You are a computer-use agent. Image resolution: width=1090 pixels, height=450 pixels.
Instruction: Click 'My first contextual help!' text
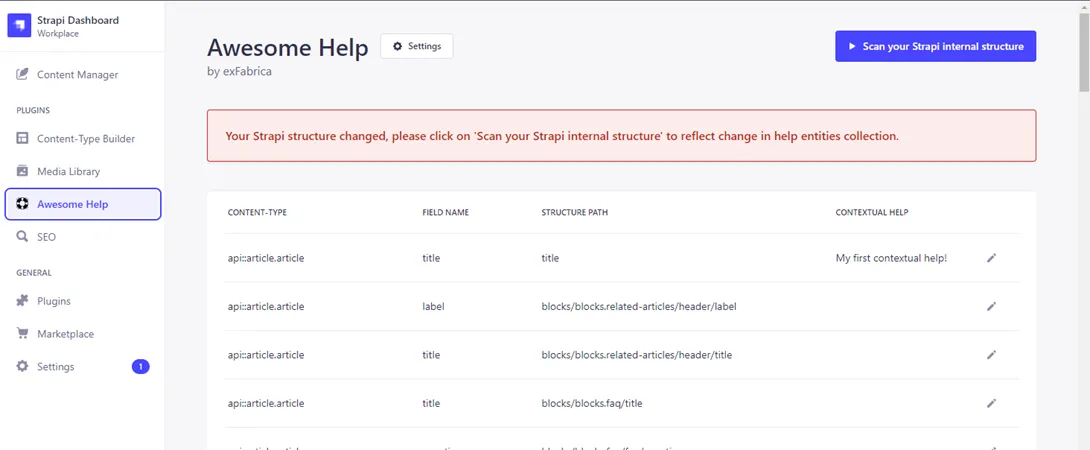(891, 258)
